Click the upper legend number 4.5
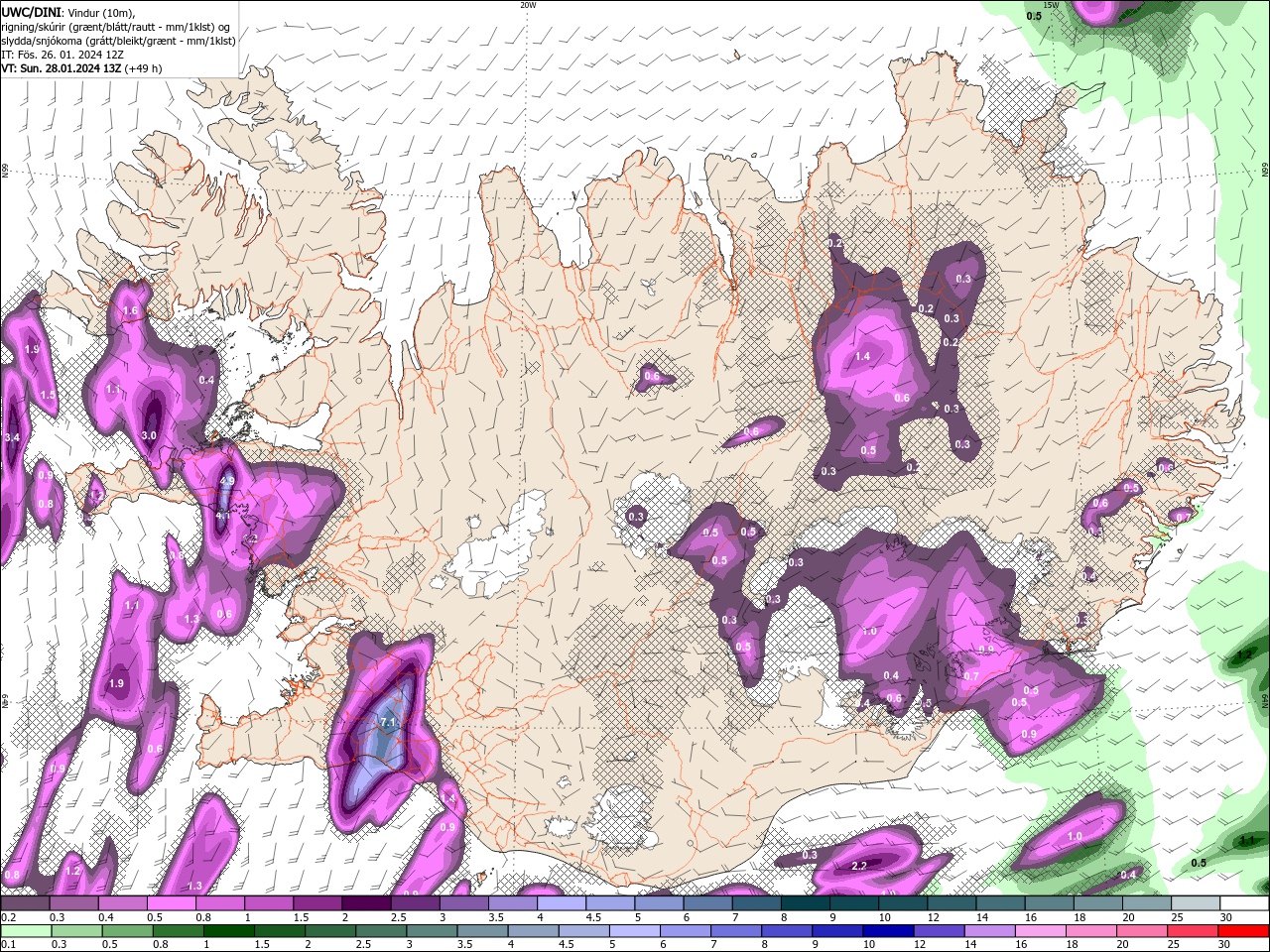Image resolution: width=1270 pixels, height=952 pixels. (x=593, y=918)
